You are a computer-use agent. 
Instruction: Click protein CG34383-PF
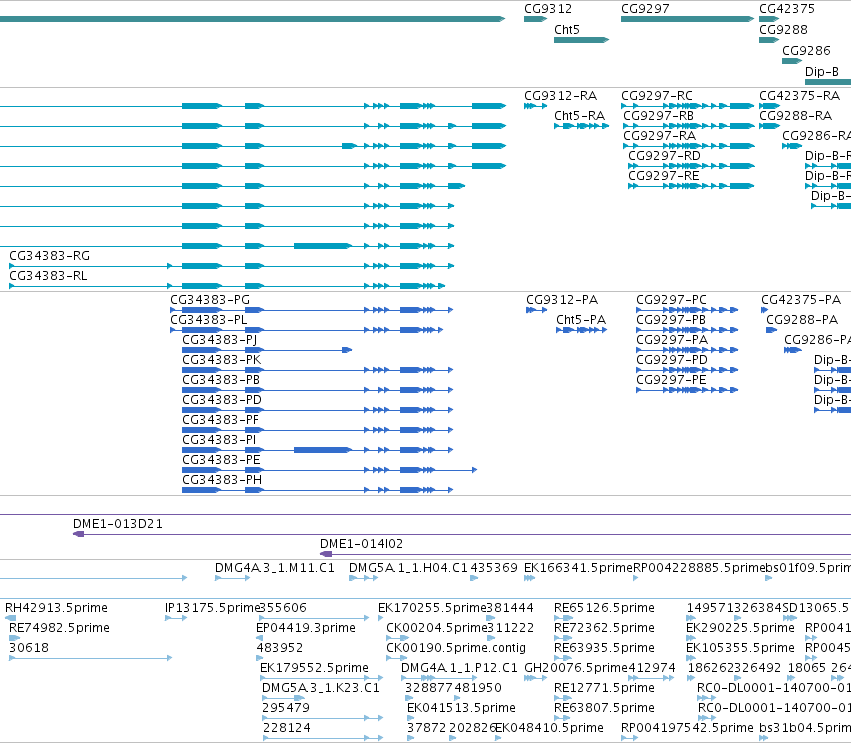[317, 430]
